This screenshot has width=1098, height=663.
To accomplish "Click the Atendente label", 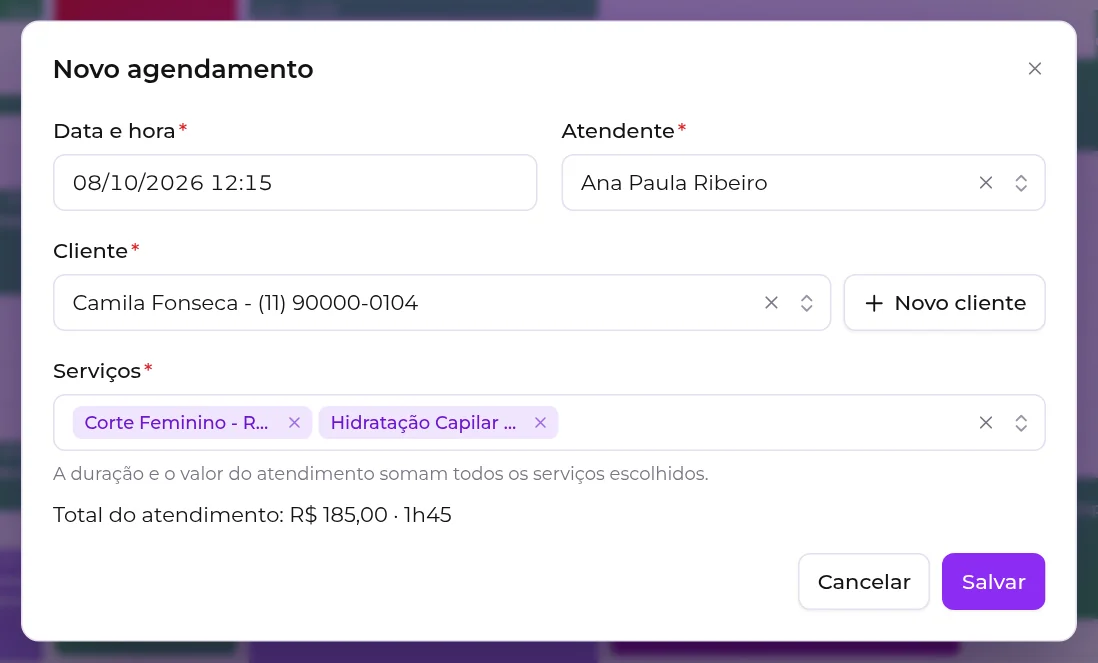I will pyautogui.click(x=618, y=131).
